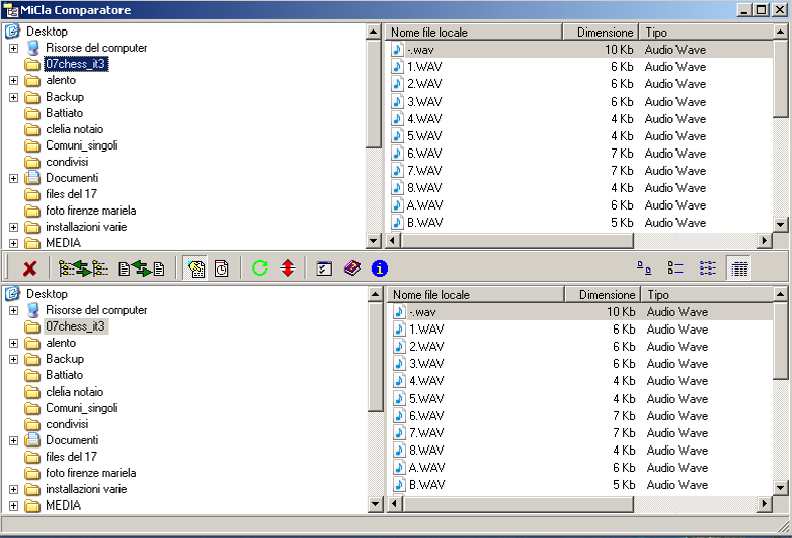Click the red X delete icon
Image resolution: width=792 pixels, height=538 pixels.
tap(30, 268)
